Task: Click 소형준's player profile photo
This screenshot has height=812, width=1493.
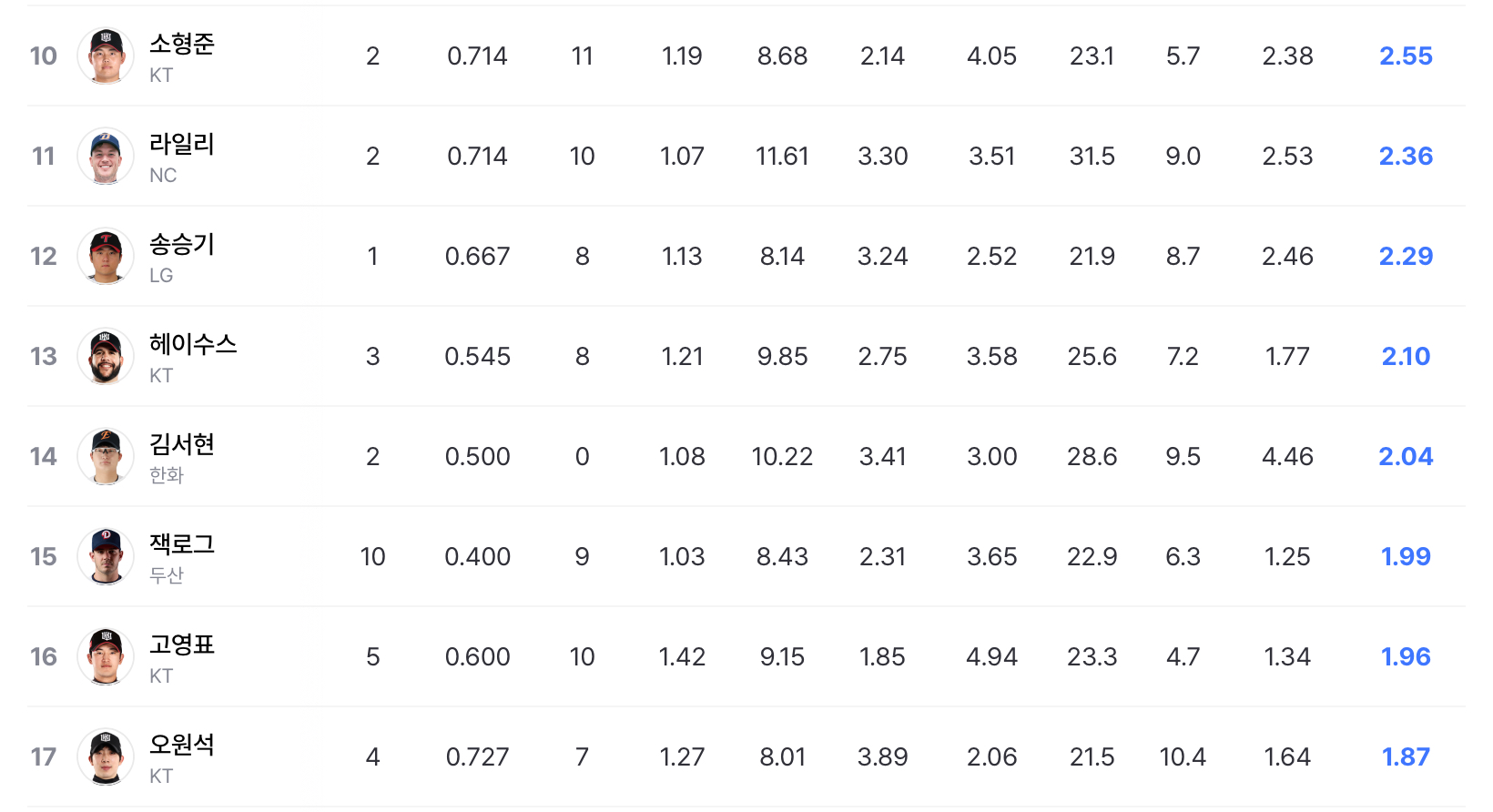Action: [106, 56]
